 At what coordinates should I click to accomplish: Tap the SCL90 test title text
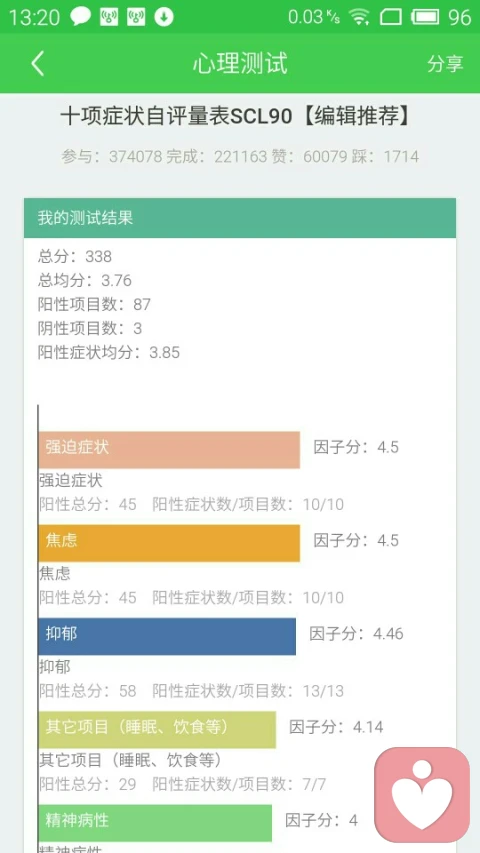[235, 117]
